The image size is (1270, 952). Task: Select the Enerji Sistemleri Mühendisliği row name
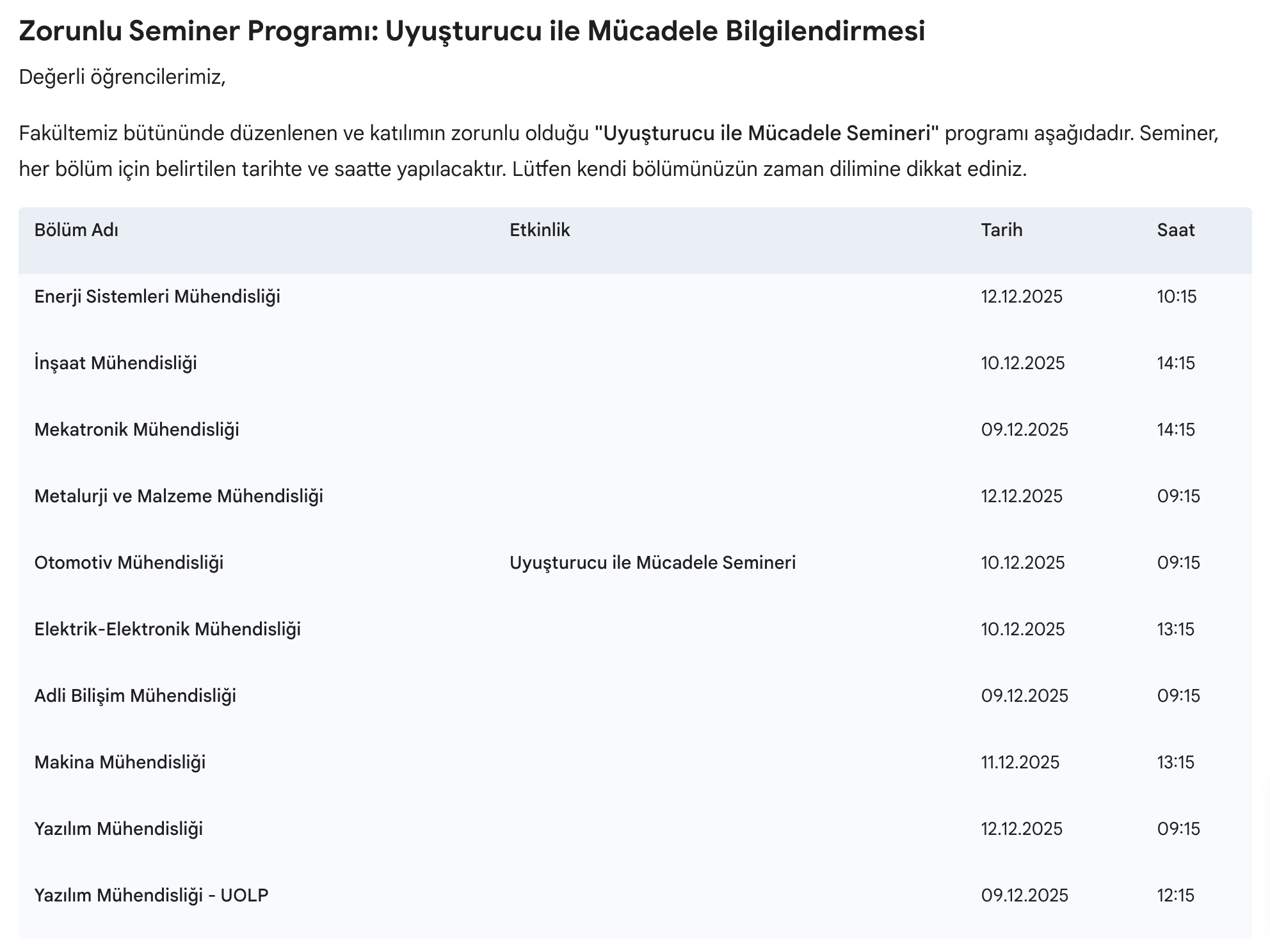tap(157, 297)
